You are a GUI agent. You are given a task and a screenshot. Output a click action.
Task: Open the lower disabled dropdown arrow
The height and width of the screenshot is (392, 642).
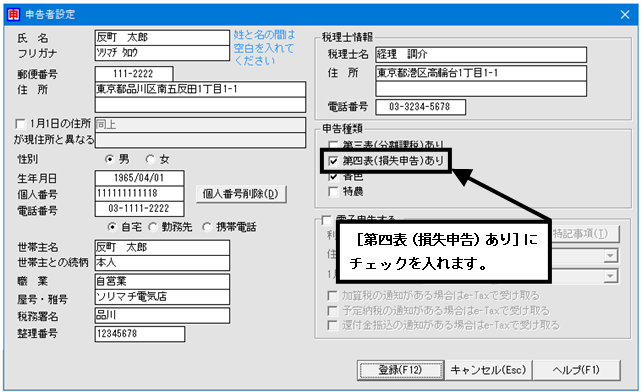click(610, 276)
